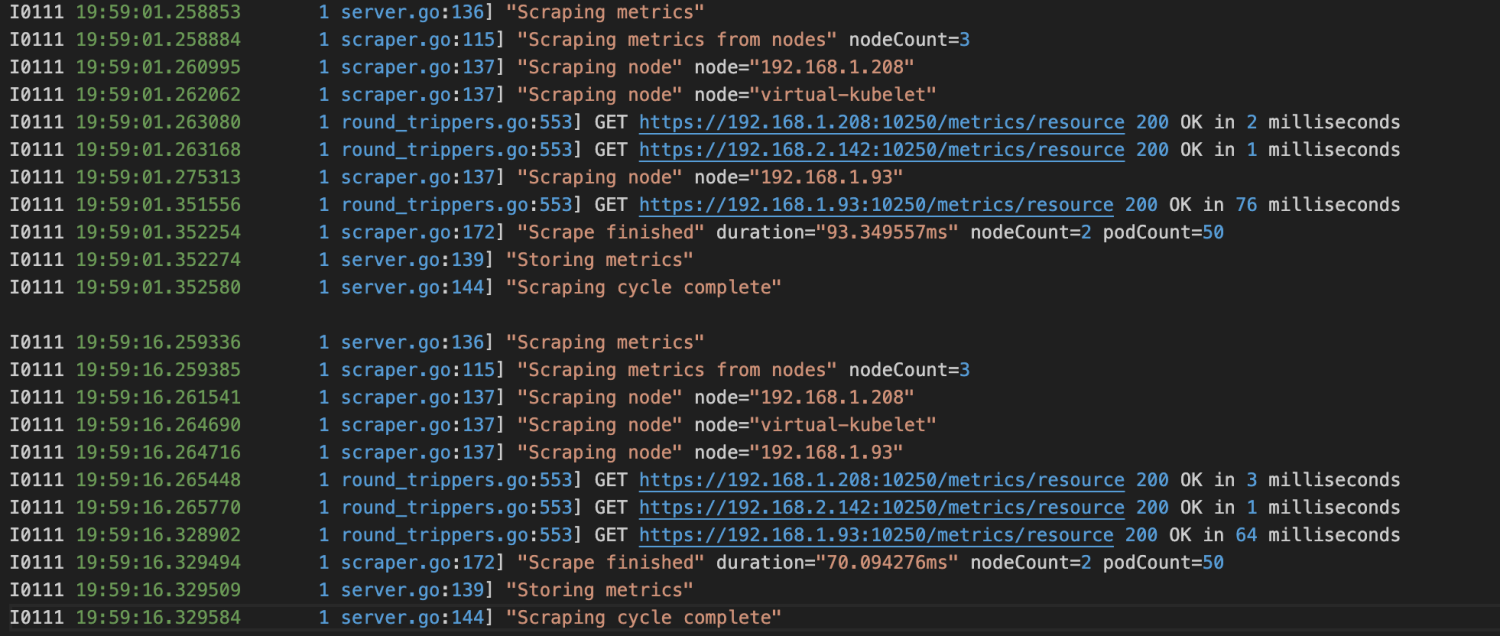Click the duration value "93.349557ms"
This screenshot has width=1500, height=636.
[x=888, y=232]
